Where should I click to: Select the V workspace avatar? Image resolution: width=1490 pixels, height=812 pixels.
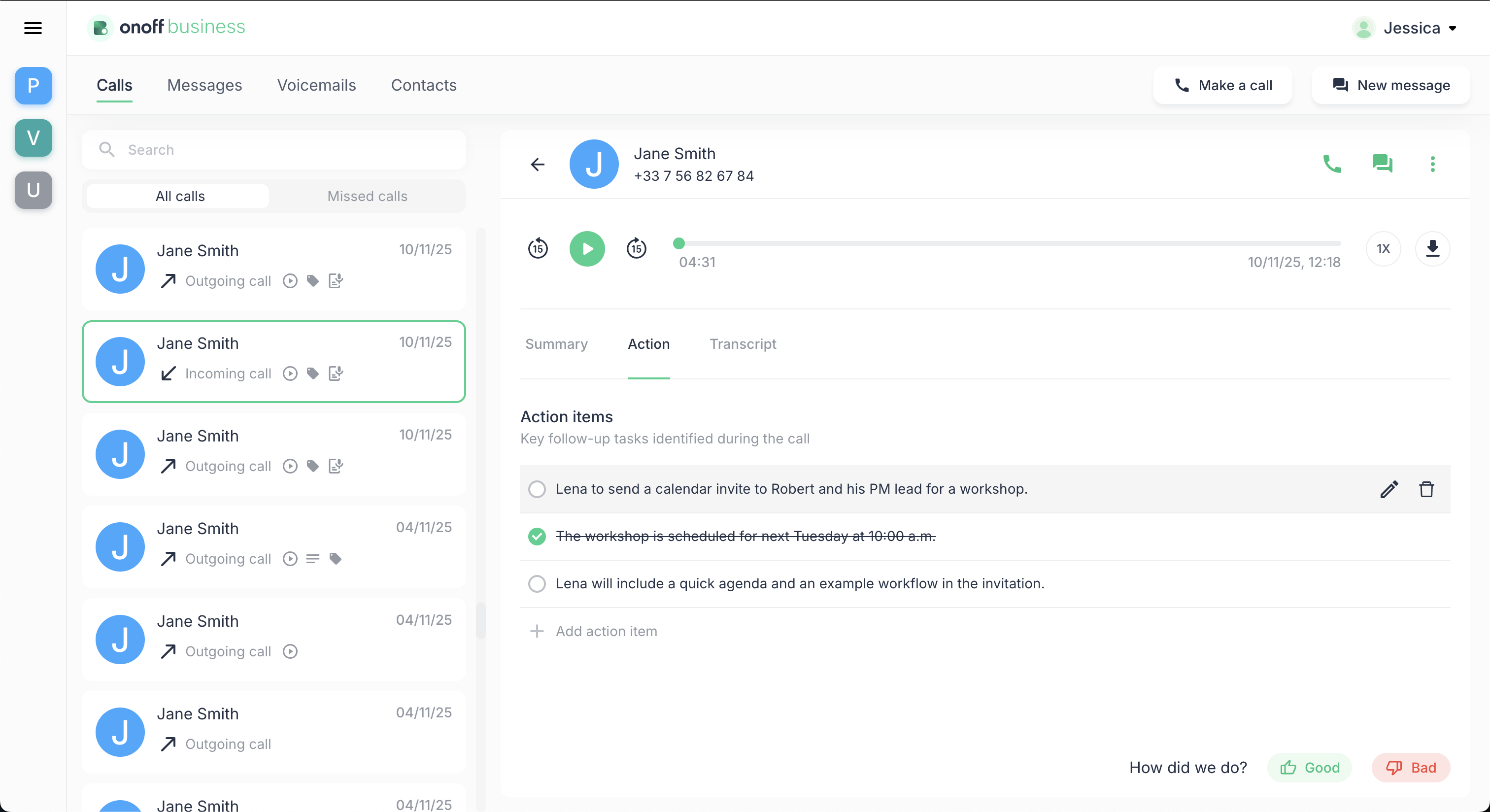click(x=34, y=137)
